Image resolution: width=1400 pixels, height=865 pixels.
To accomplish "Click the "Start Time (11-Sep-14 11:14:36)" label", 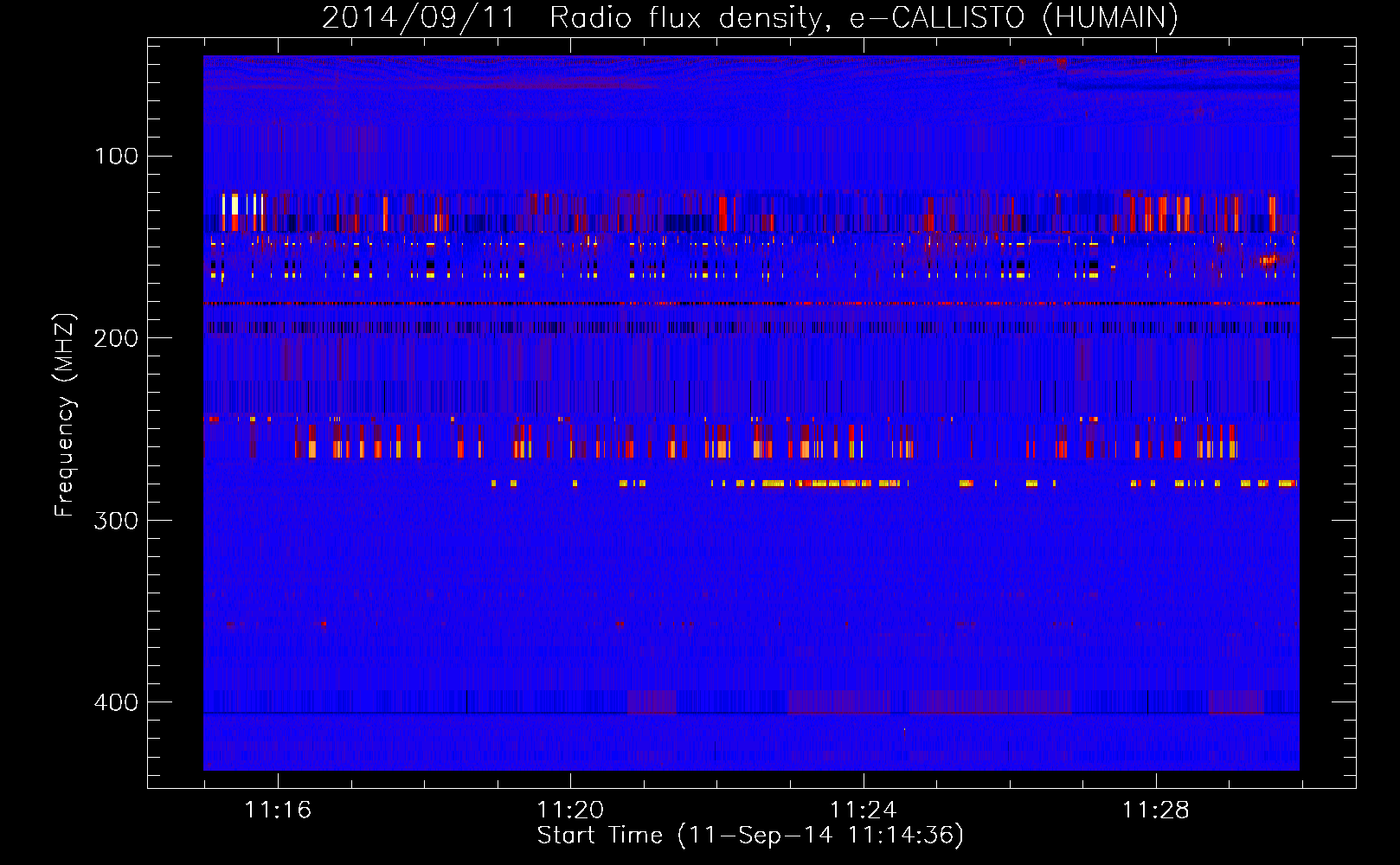I will click(750, 836).
